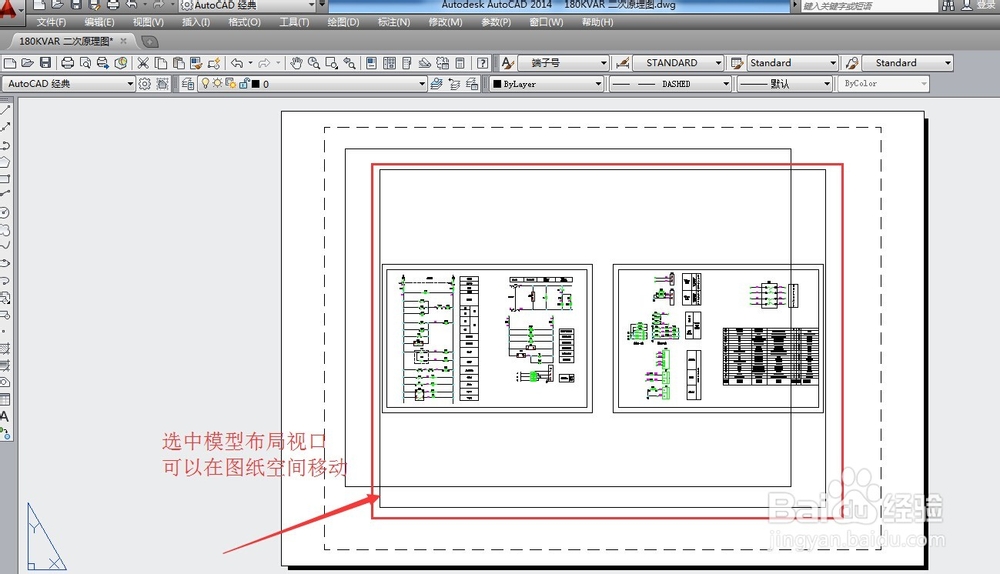The height and width of the screenshot is (574, 1000).
Task: Click the Save floppy disk icon
Action: pos(45,63)
